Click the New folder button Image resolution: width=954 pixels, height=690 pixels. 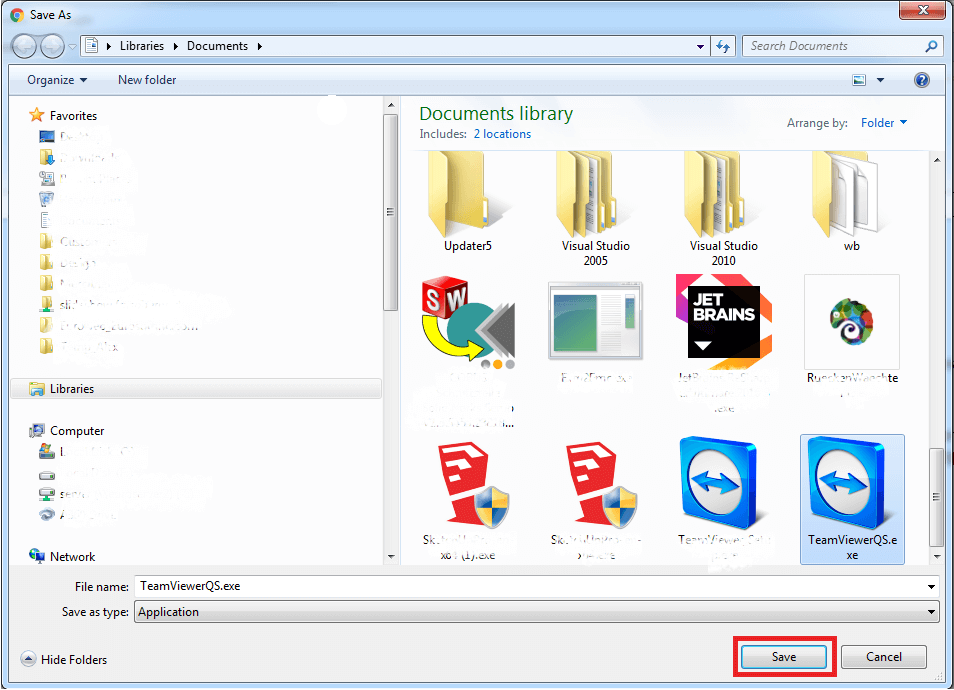tap(147, 80)
